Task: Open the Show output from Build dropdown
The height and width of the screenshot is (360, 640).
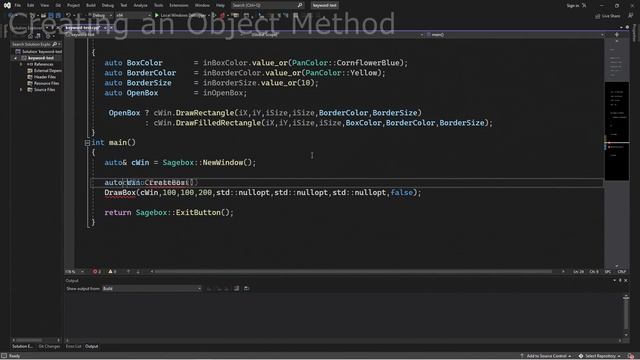Action: tap(152, 289)
